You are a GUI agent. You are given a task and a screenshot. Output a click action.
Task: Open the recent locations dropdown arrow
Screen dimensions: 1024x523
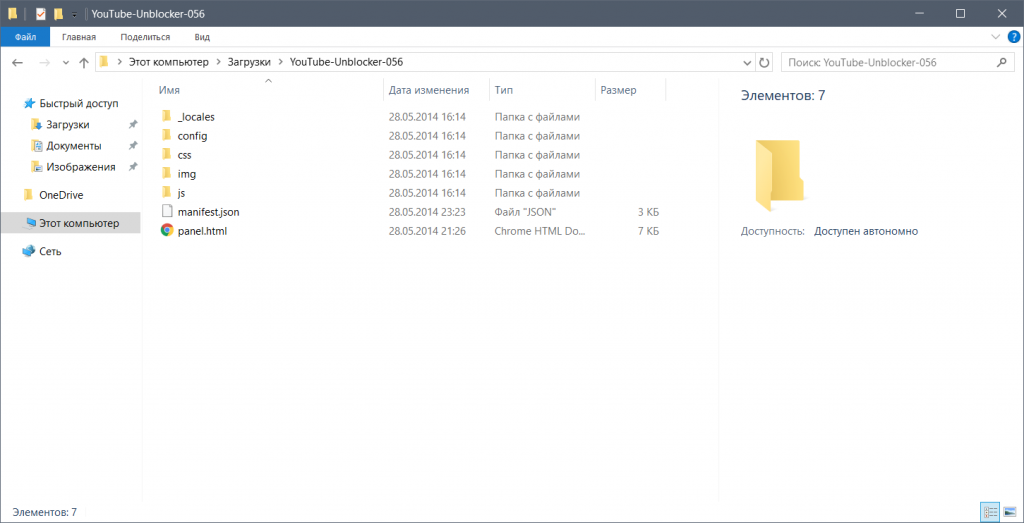[x=65, y=62]
